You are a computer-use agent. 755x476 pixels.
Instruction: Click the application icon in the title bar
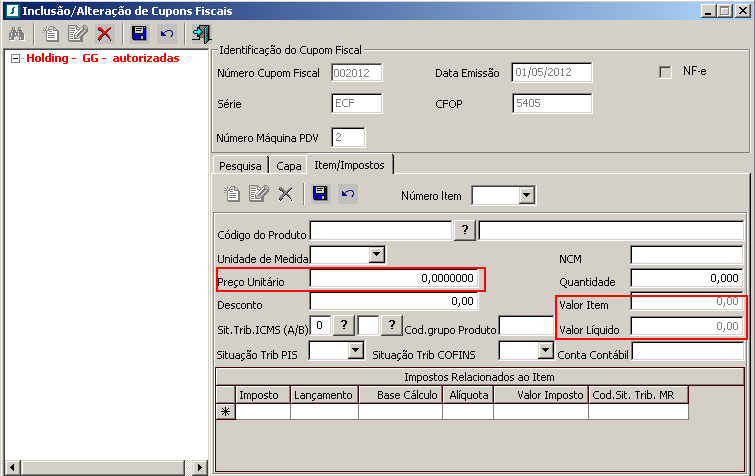(x=12, y=11)
